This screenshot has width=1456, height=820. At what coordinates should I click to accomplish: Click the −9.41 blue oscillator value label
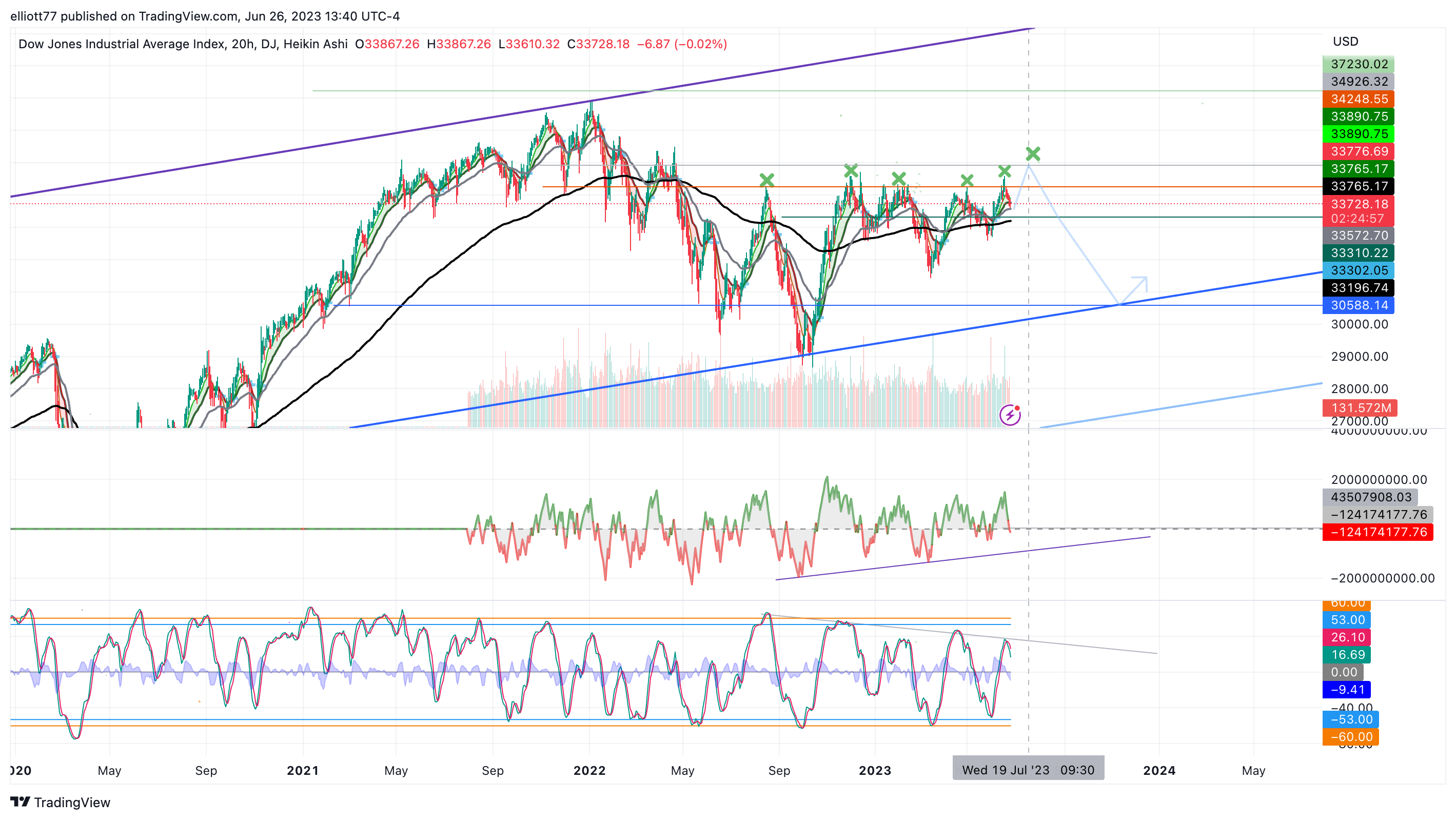1346,690
